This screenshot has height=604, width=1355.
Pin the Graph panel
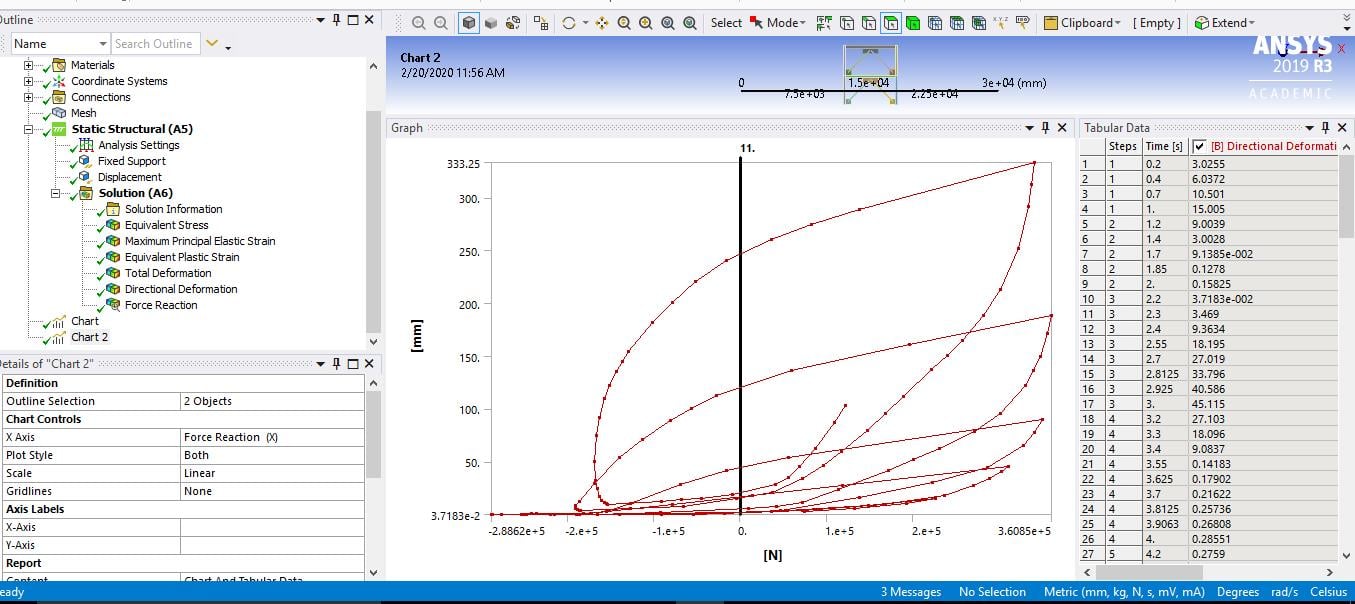point(1045,128)
